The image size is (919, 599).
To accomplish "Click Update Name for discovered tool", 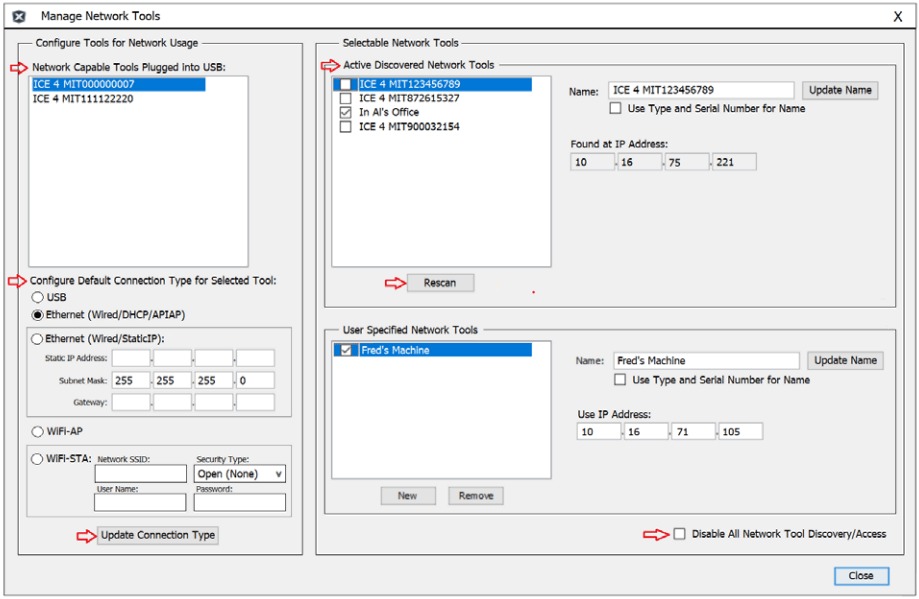I will (x=840, y=90).
